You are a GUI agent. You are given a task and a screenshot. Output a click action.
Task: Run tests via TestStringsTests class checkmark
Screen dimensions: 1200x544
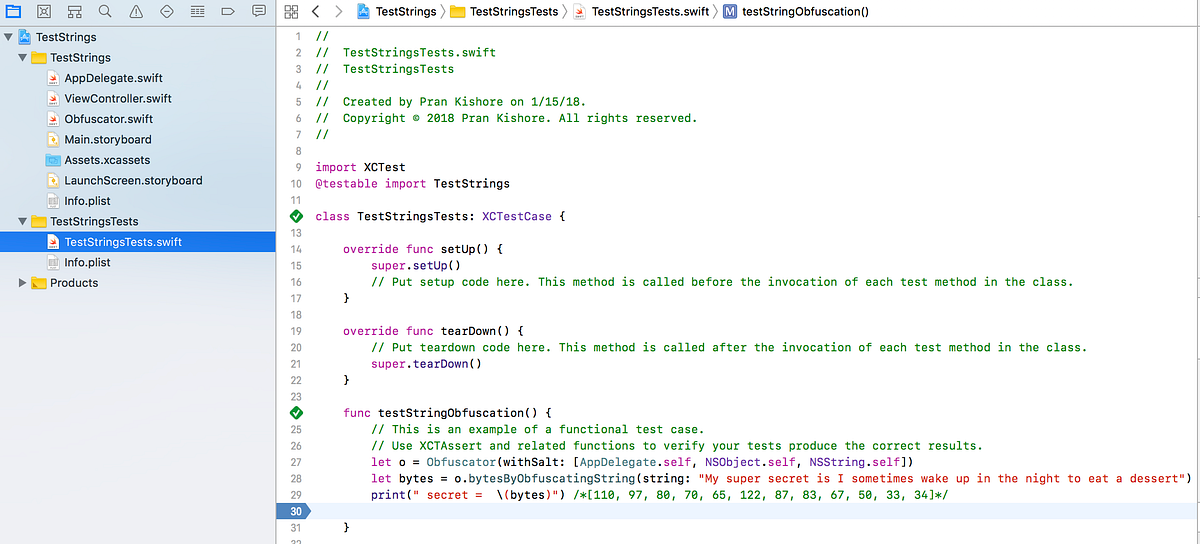[296, 216]
